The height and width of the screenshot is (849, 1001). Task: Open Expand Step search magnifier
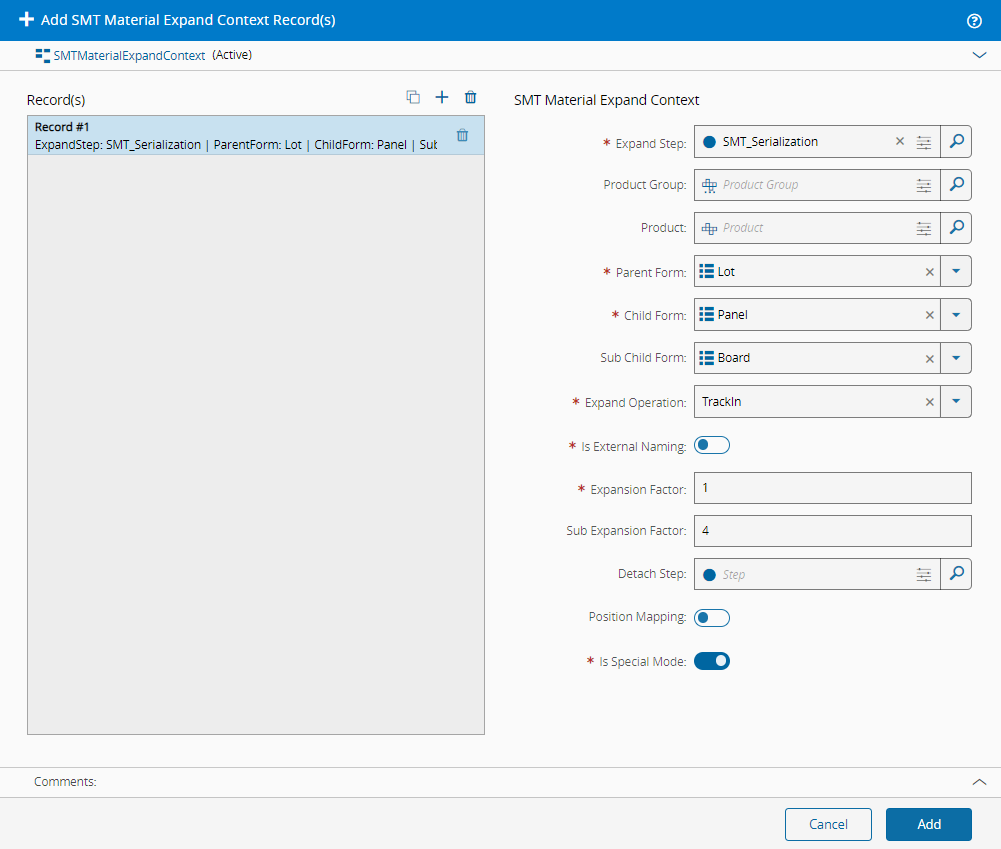(956, 142)
